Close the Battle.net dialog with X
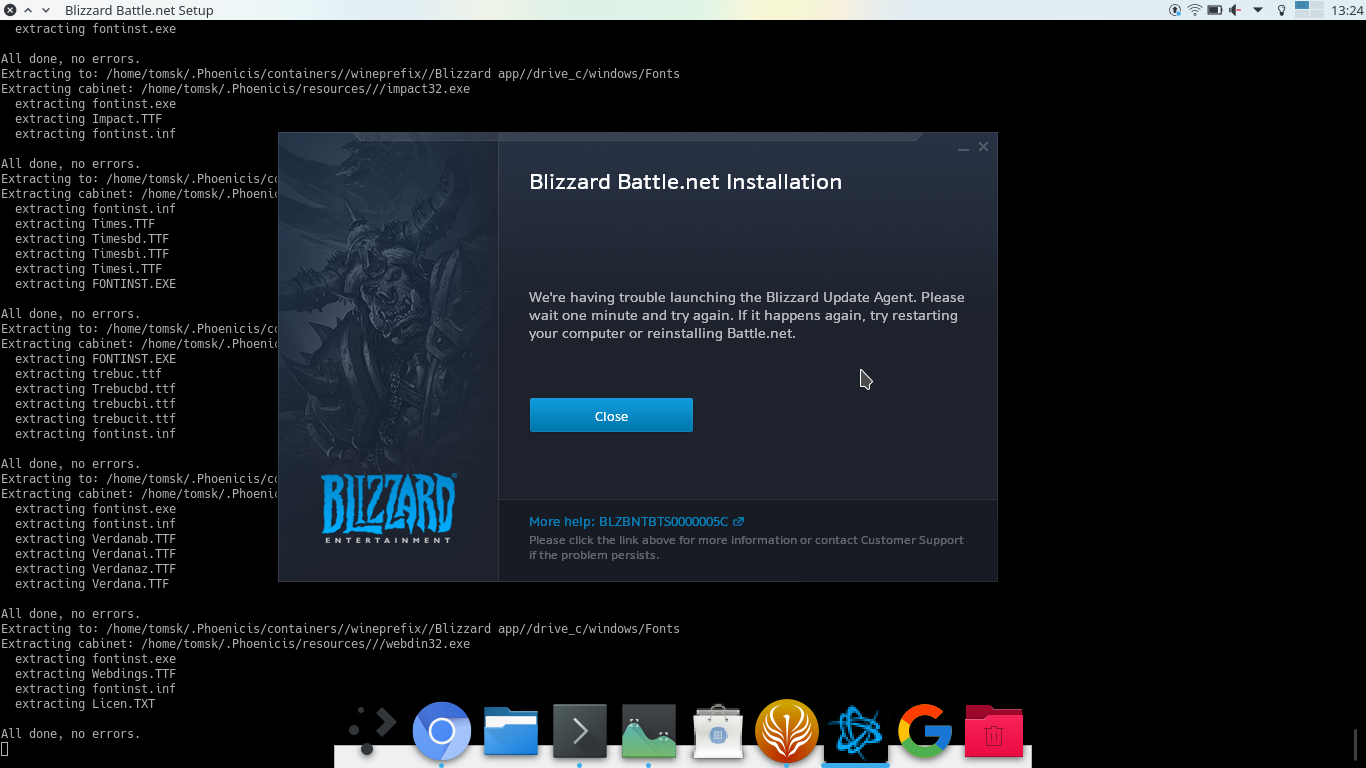 983,147
